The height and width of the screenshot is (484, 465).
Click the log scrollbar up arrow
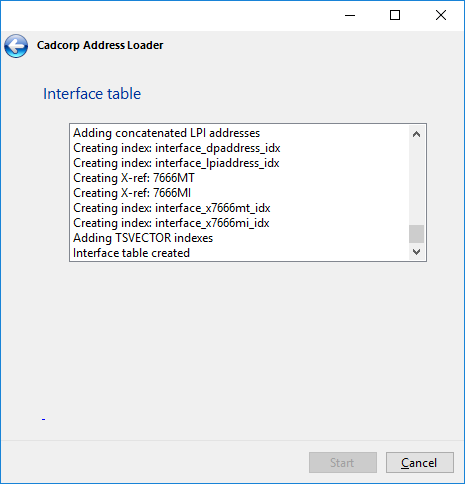(x=416, y=134)
